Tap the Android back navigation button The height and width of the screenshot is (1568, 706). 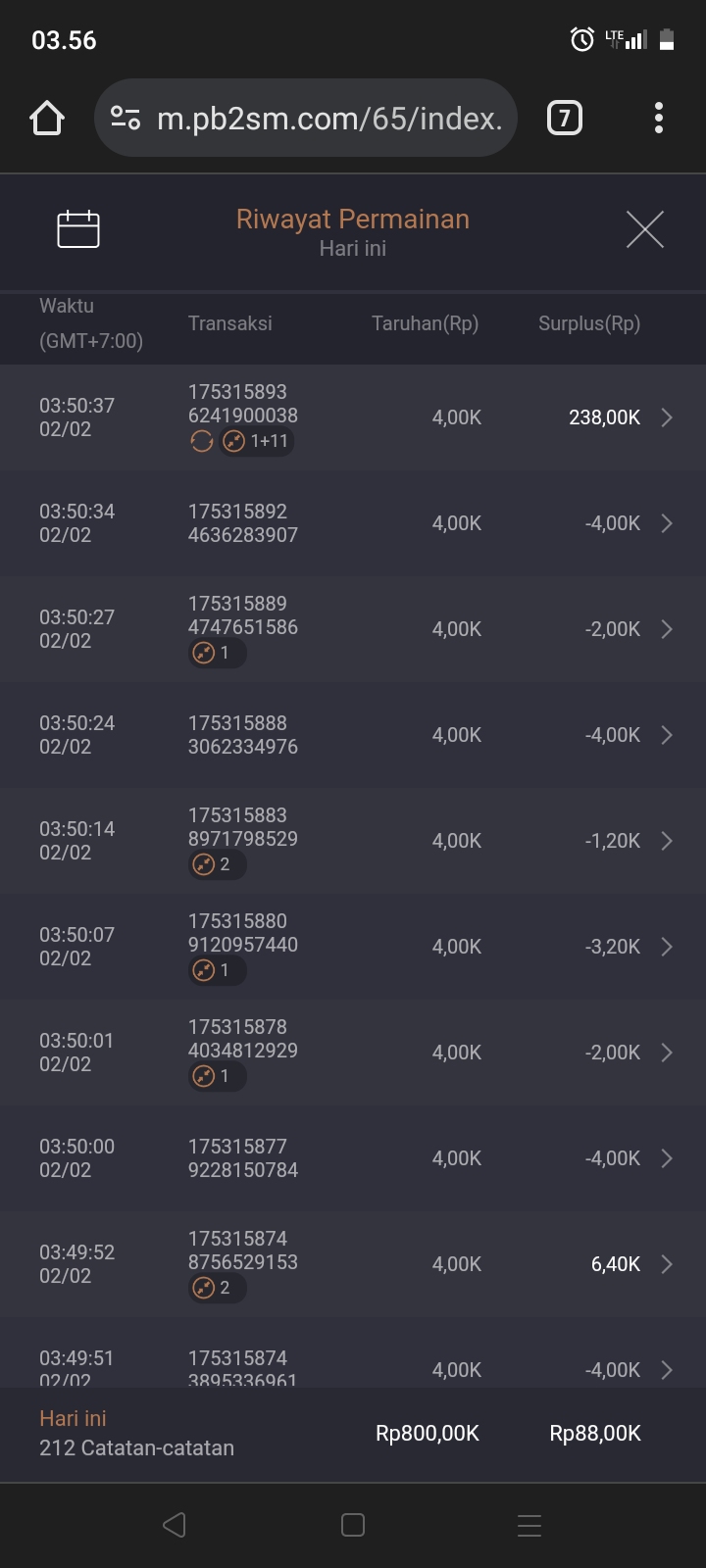tap(175, 1525)
